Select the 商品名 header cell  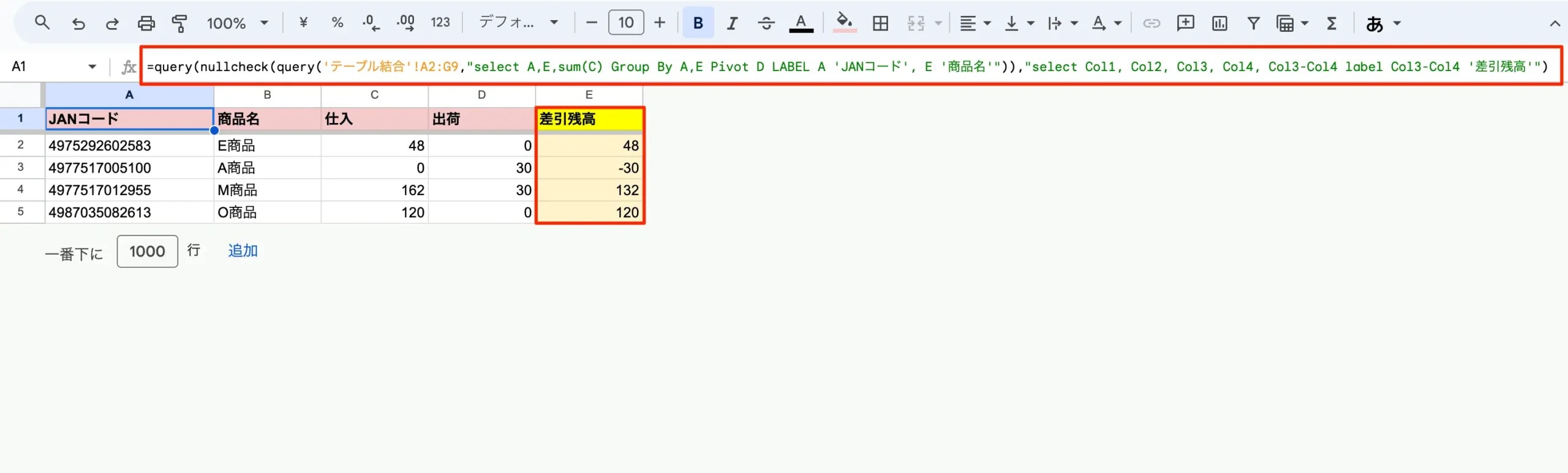click(x=267, y=119)
